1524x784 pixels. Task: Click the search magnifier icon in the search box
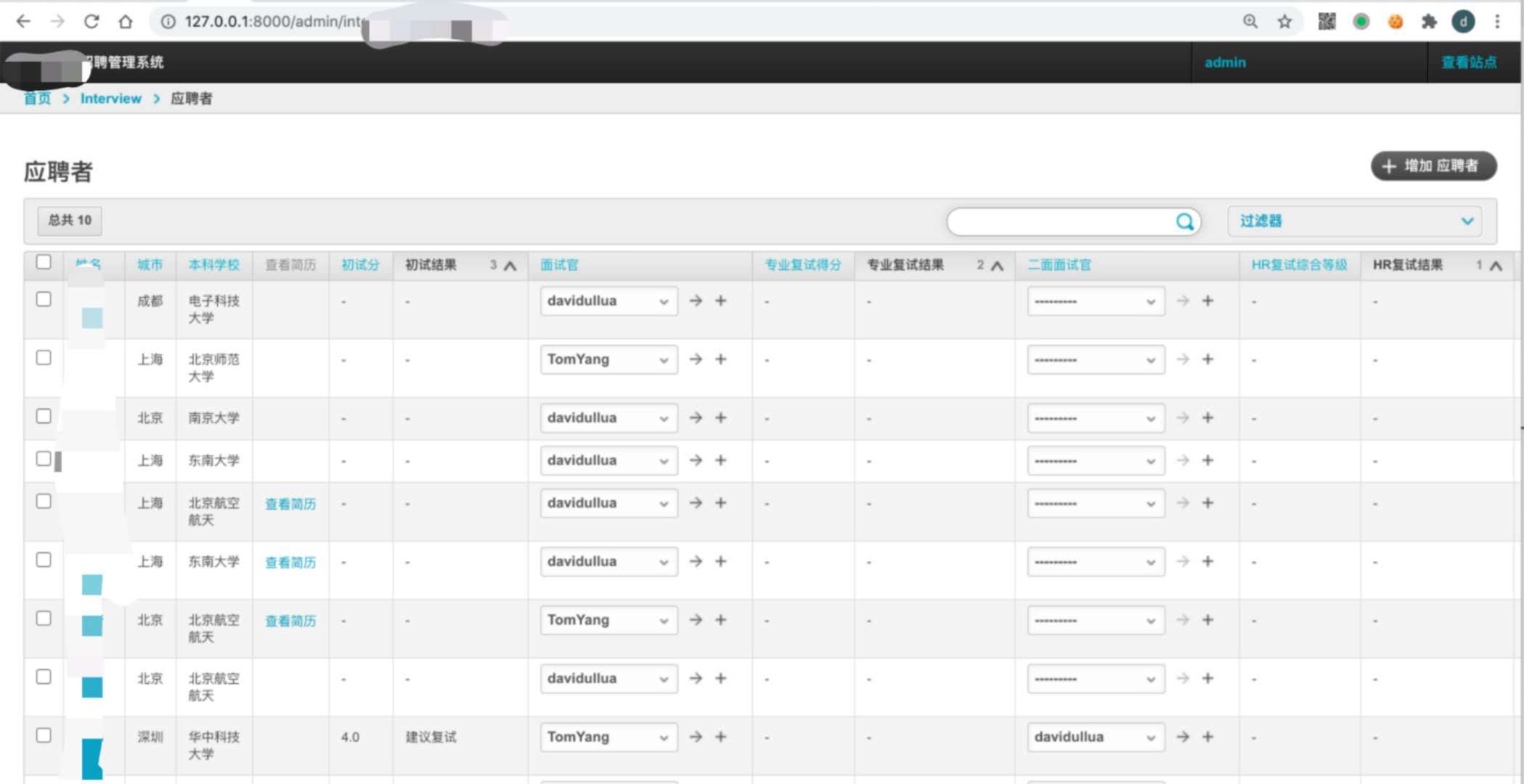pyautogui.click(x=1184, y=221)
